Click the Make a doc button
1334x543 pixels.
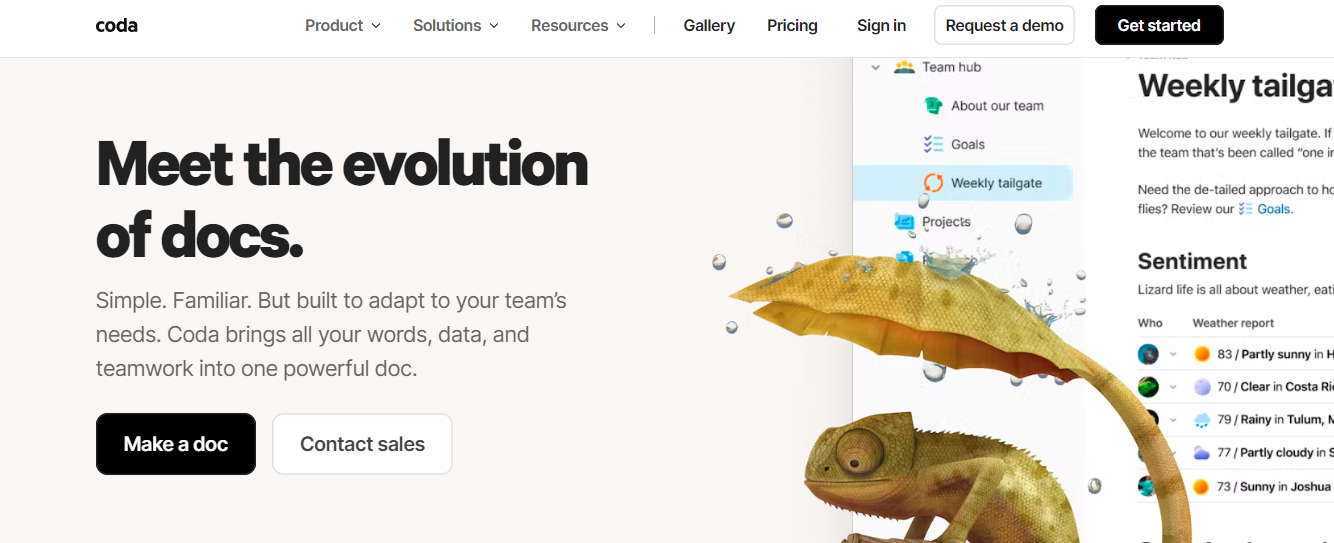pyautogui.click(x=176, y=444)
